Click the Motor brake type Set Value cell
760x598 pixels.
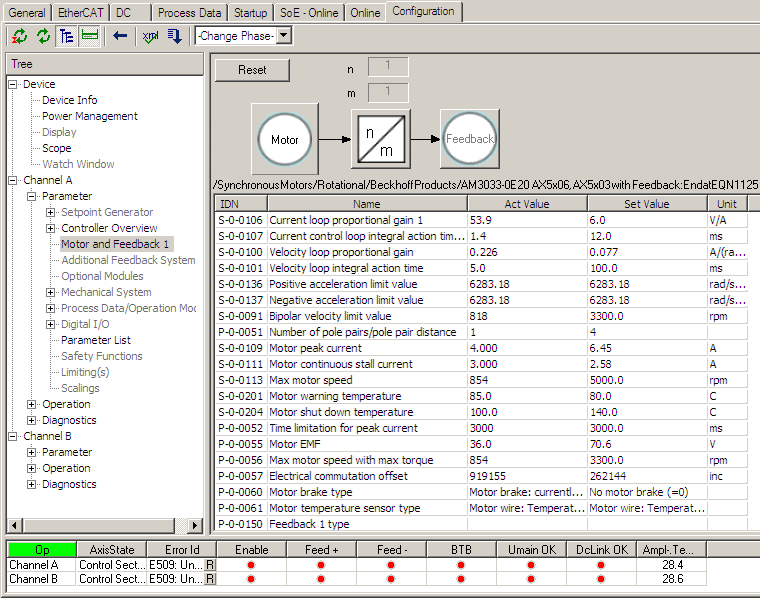[647, 492]
